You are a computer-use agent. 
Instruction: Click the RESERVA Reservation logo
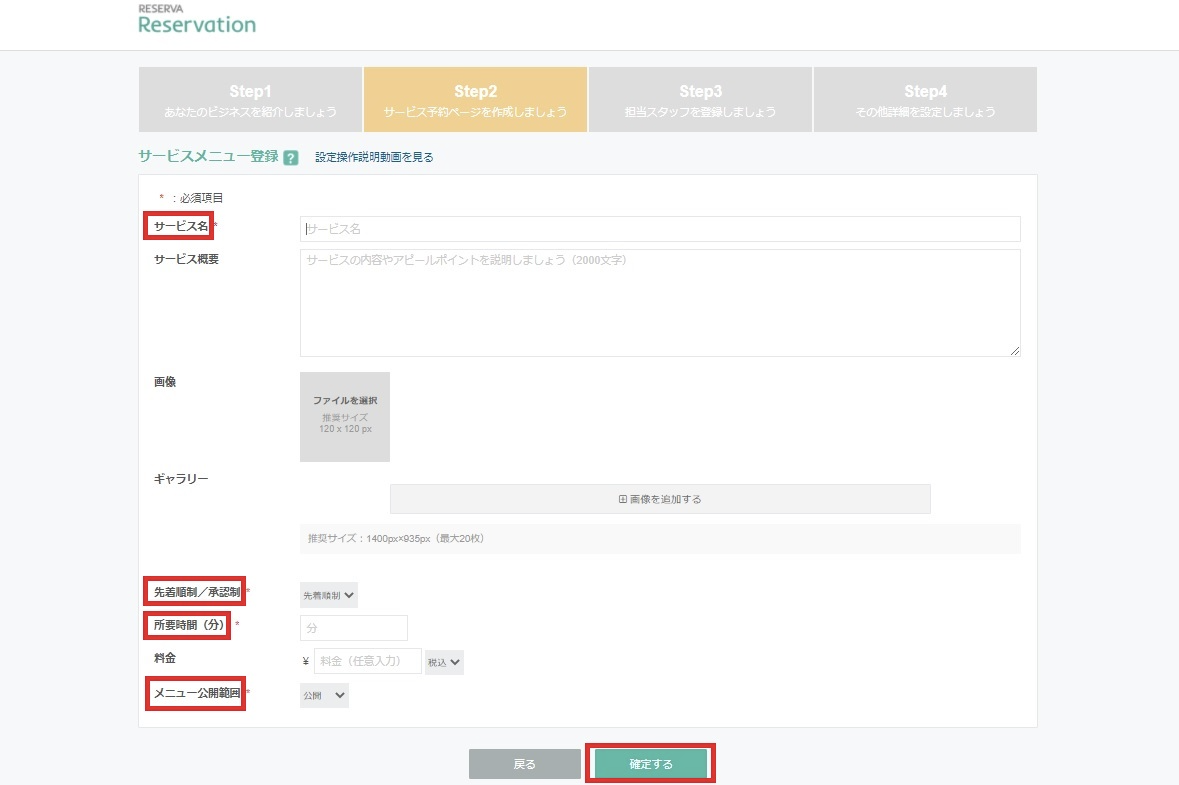coord(197,20)
